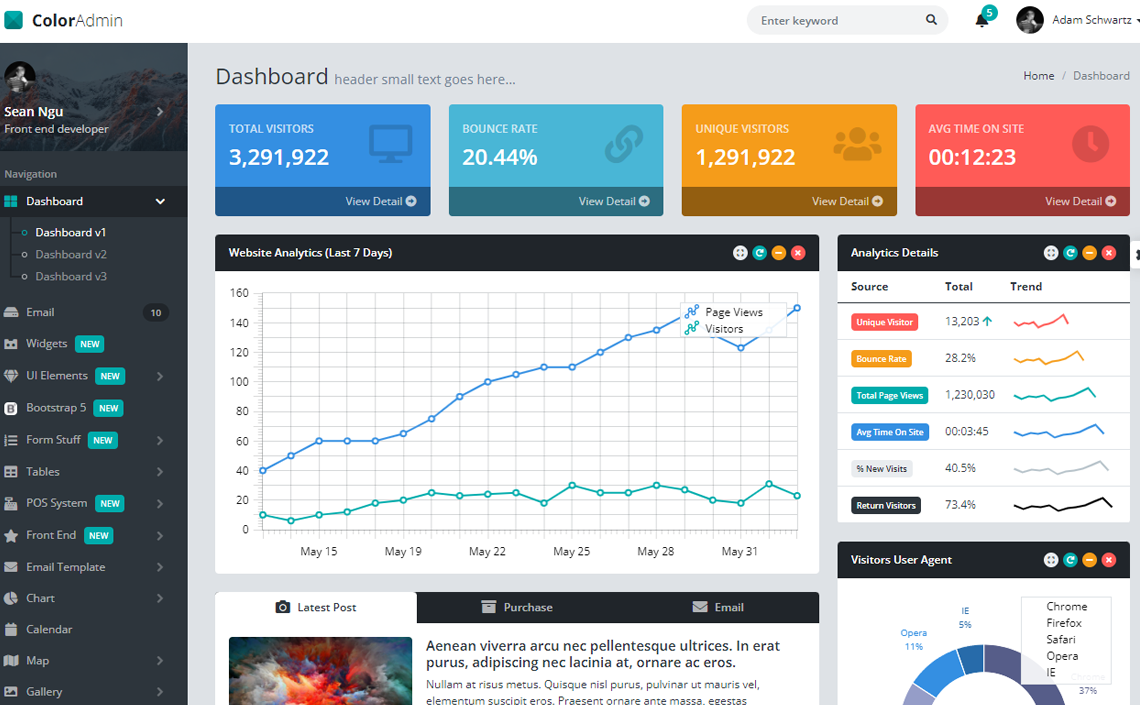The image size is (1140, 705).
Task: Expand the Website Analytics panel fullscreen
Action: [740, 253]
